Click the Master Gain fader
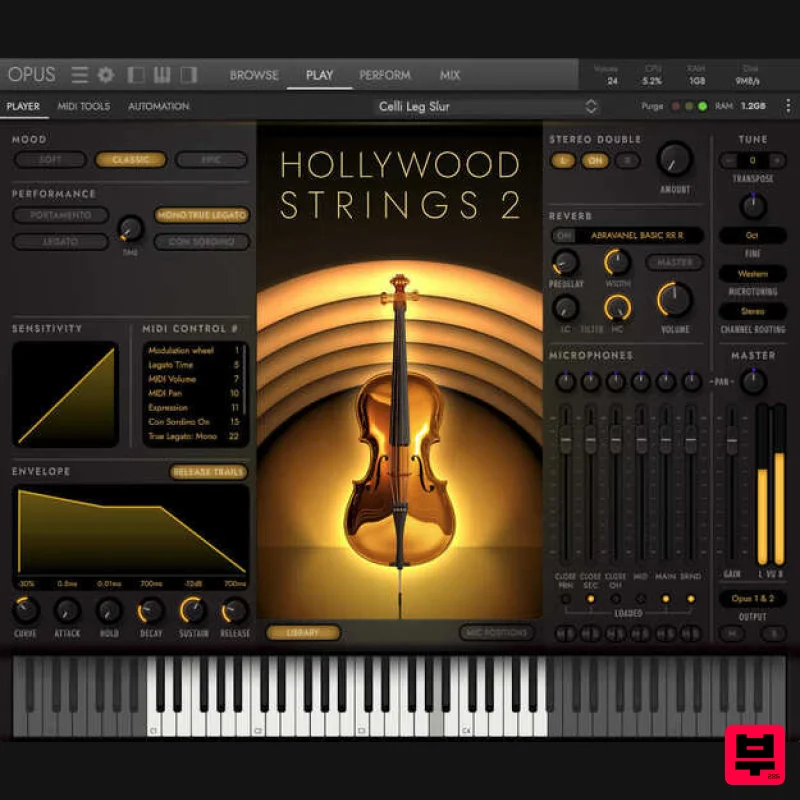800x800 pixels. [x=732, y=441]
